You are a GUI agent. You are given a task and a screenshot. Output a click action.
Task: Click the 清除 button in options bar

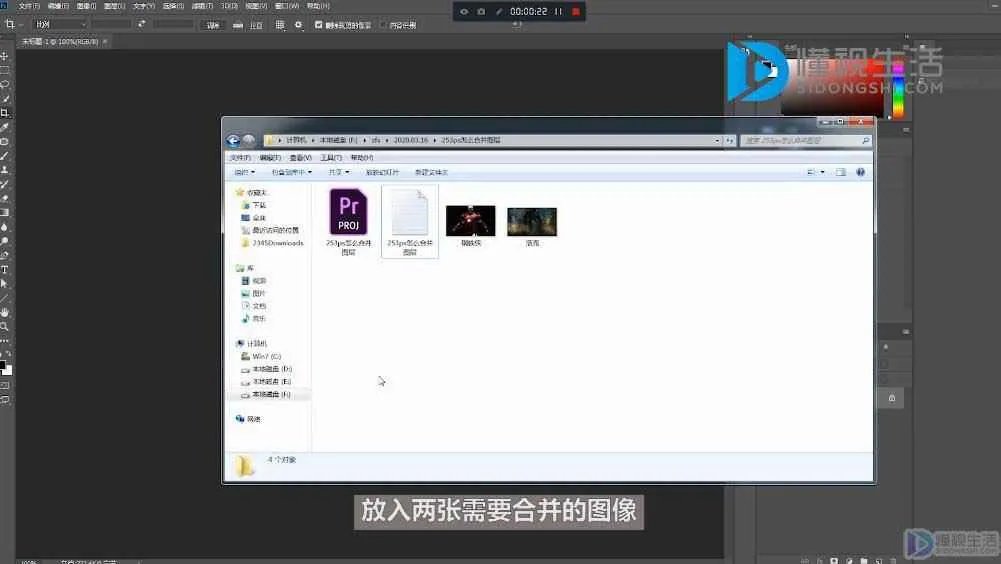click(x=213, y=25)
